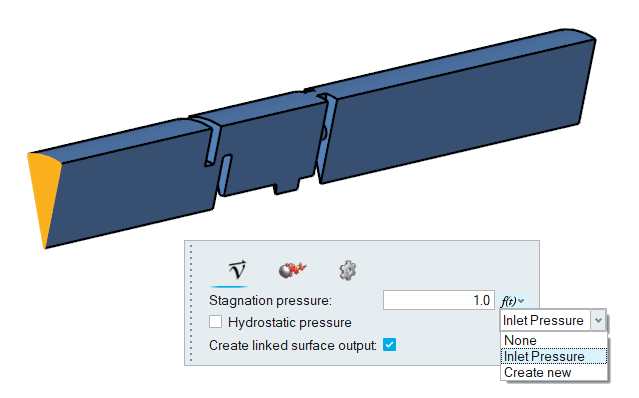Expand the Inlet Pressure combo box arrow
Image resolution: width=639 pixels, height=398 pixels.
point(598,320)
